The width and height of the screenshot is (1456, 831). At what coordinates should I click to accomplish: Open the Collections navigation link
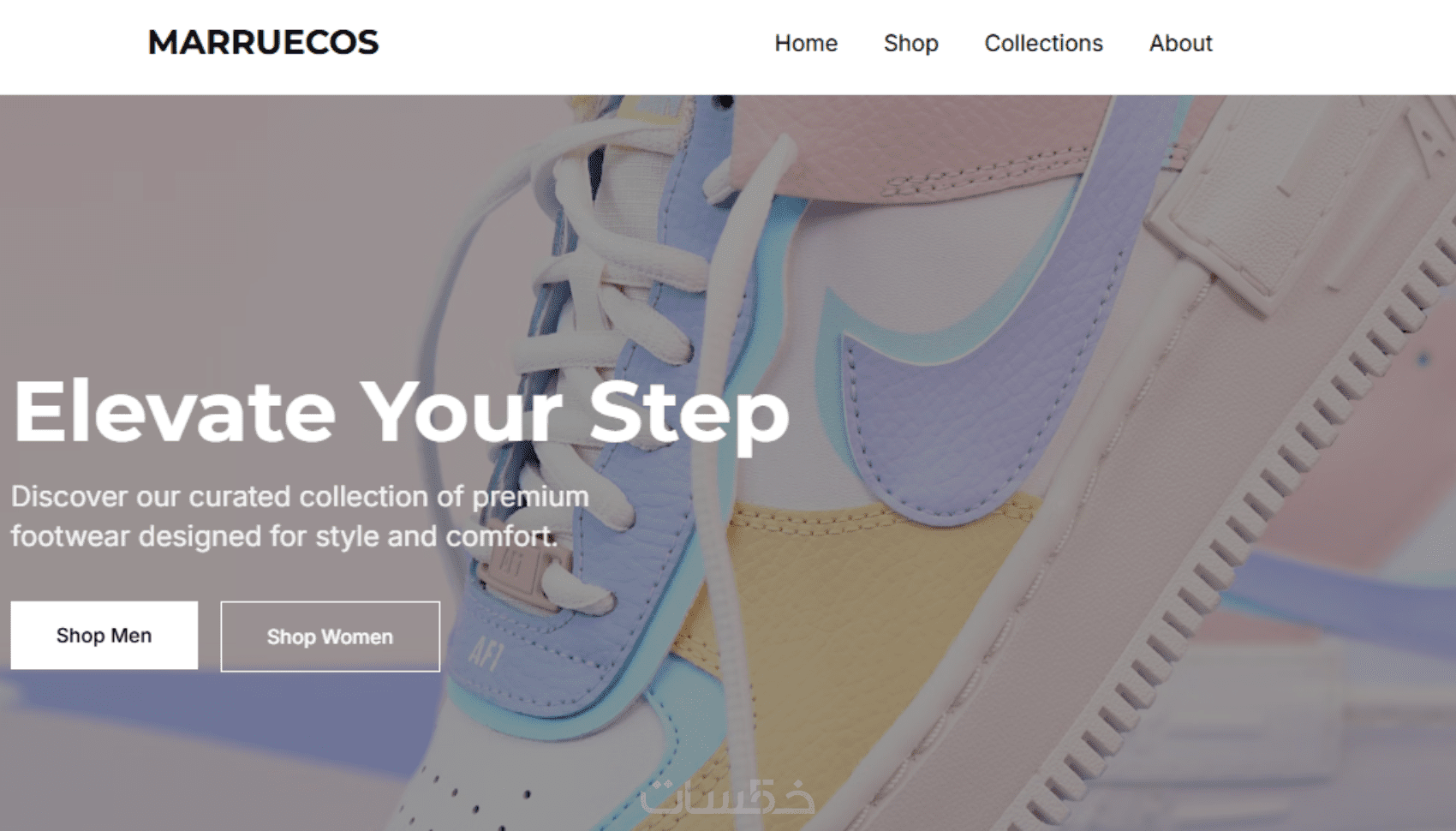(1043, 43)
